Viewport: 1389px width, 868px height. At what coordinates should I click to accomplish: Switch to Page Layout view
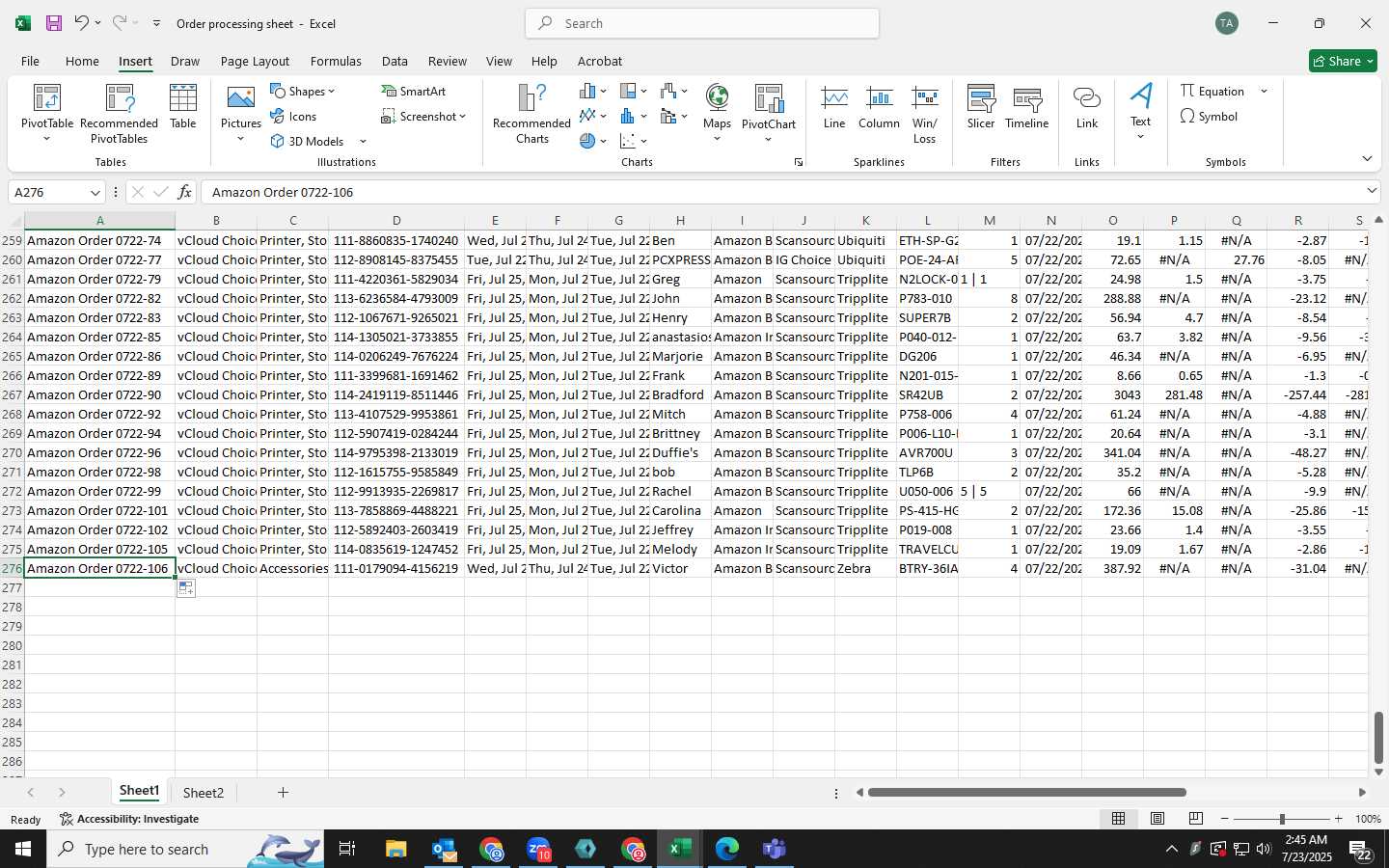click(1157, 819)
